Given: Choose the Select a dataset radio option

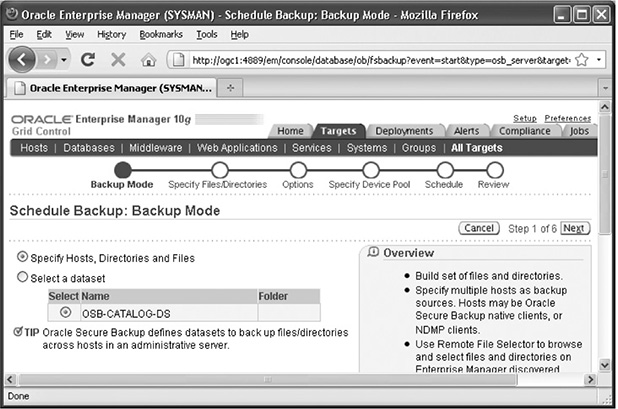Looking at the screenshot, I should (x=22, y=277).
